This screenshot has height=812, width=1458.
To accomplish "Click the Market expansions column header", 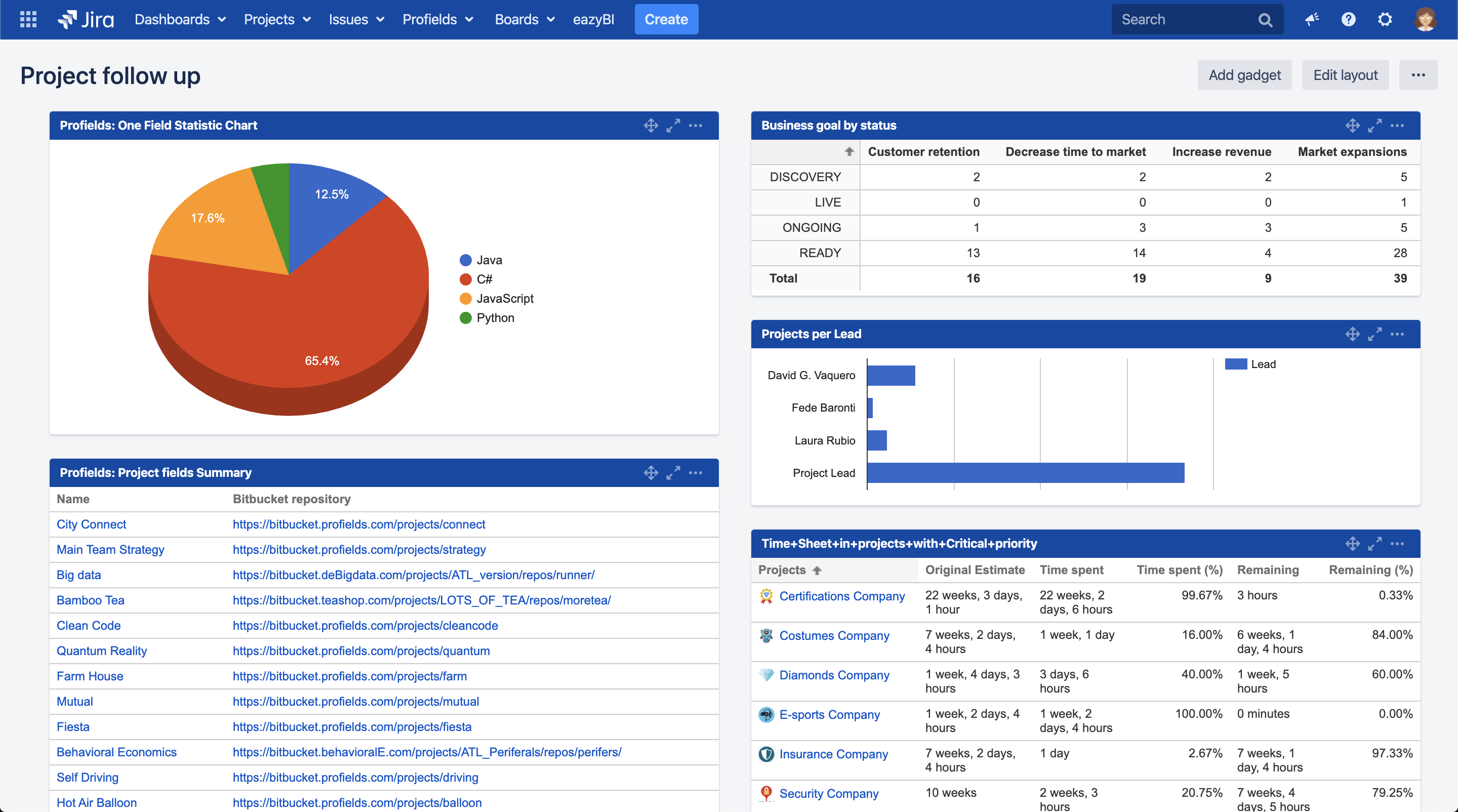I will (1352, 152).
